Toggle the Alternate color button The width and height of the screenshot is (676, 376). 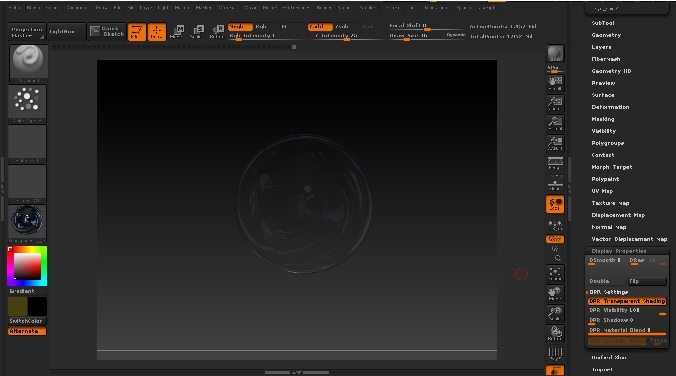27,331
